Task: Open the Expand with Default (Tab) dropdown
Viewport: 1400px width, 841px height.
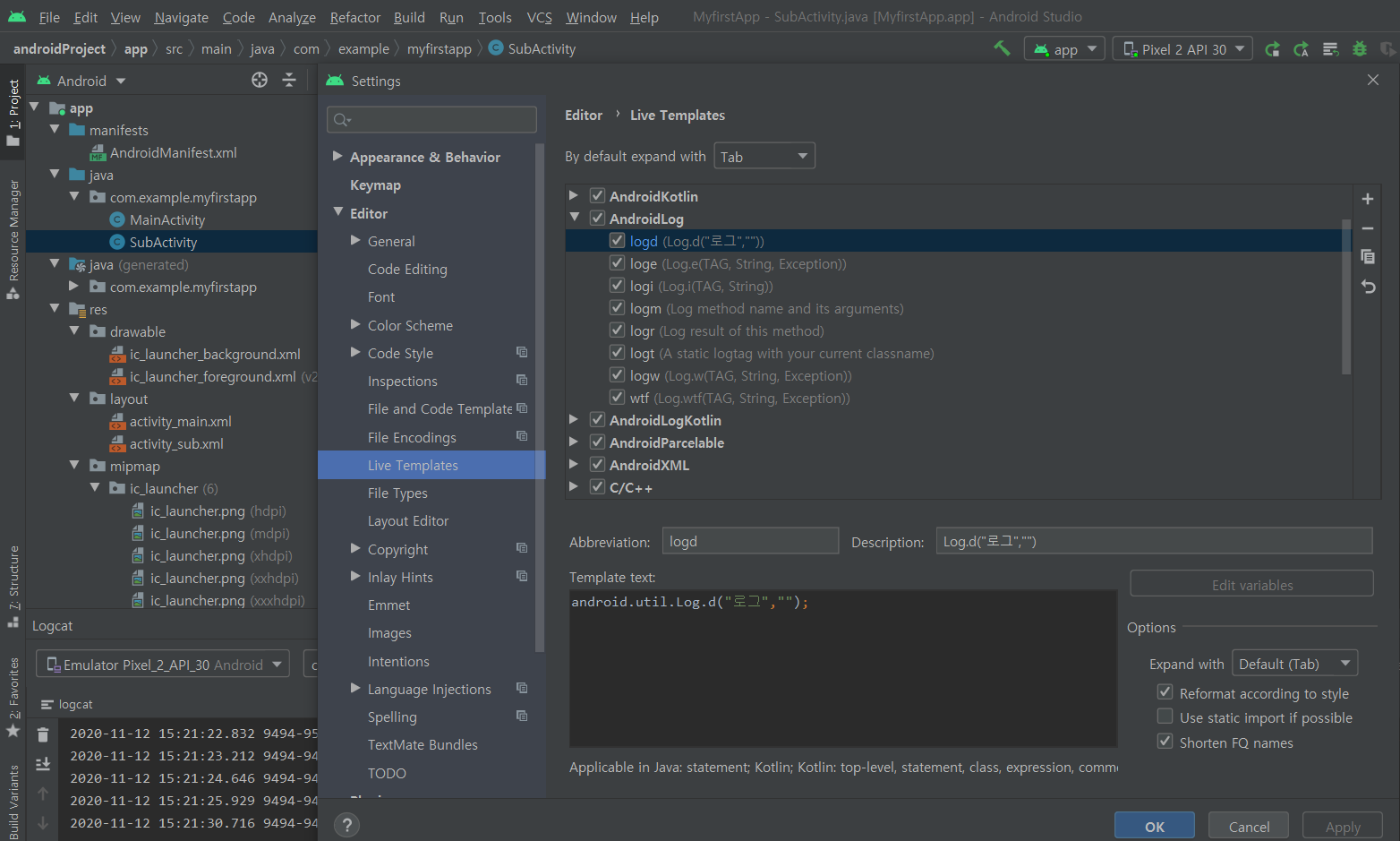Action: (x=1294, y=664)
